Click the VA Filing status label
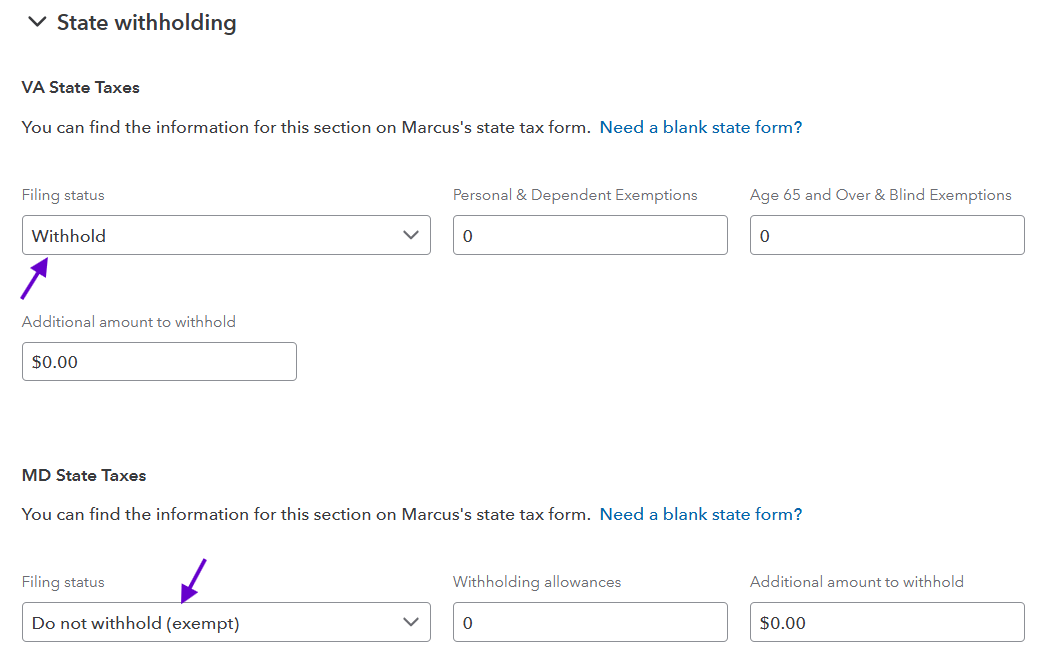1046x662 pixels. click(63, 196)
